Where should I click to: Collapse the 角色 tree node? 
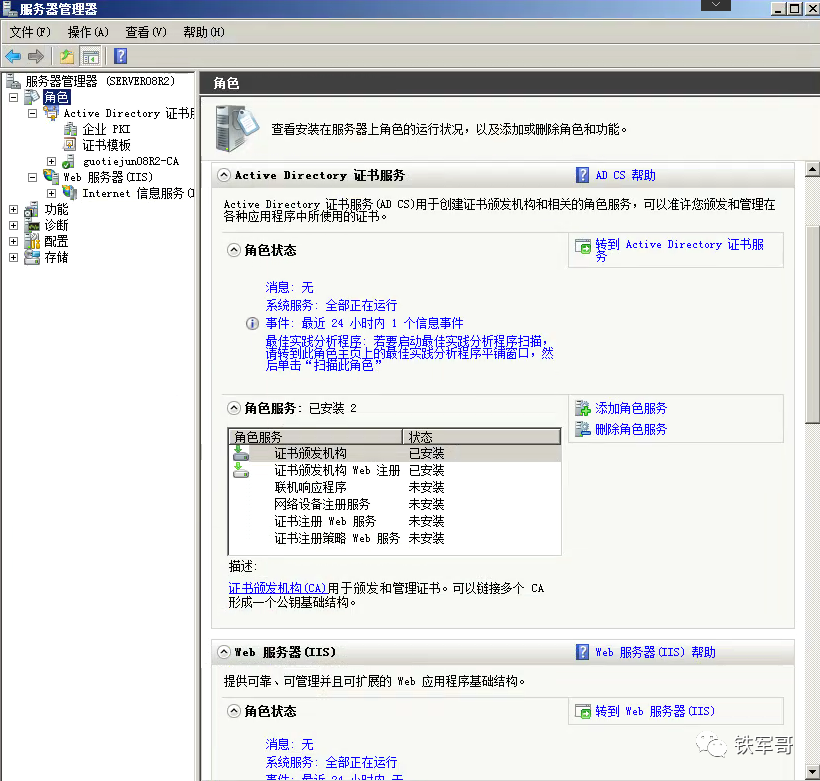coord(14,97)
